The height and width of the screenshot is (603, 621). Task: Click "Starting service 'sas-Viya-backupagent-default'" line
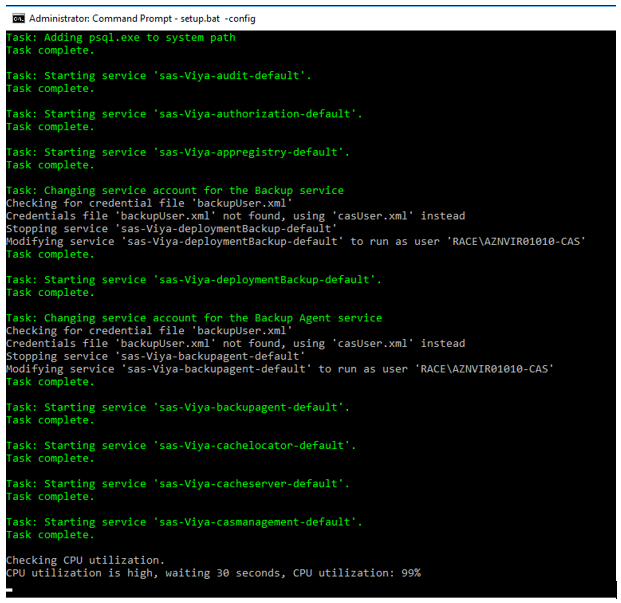point(178,407)
